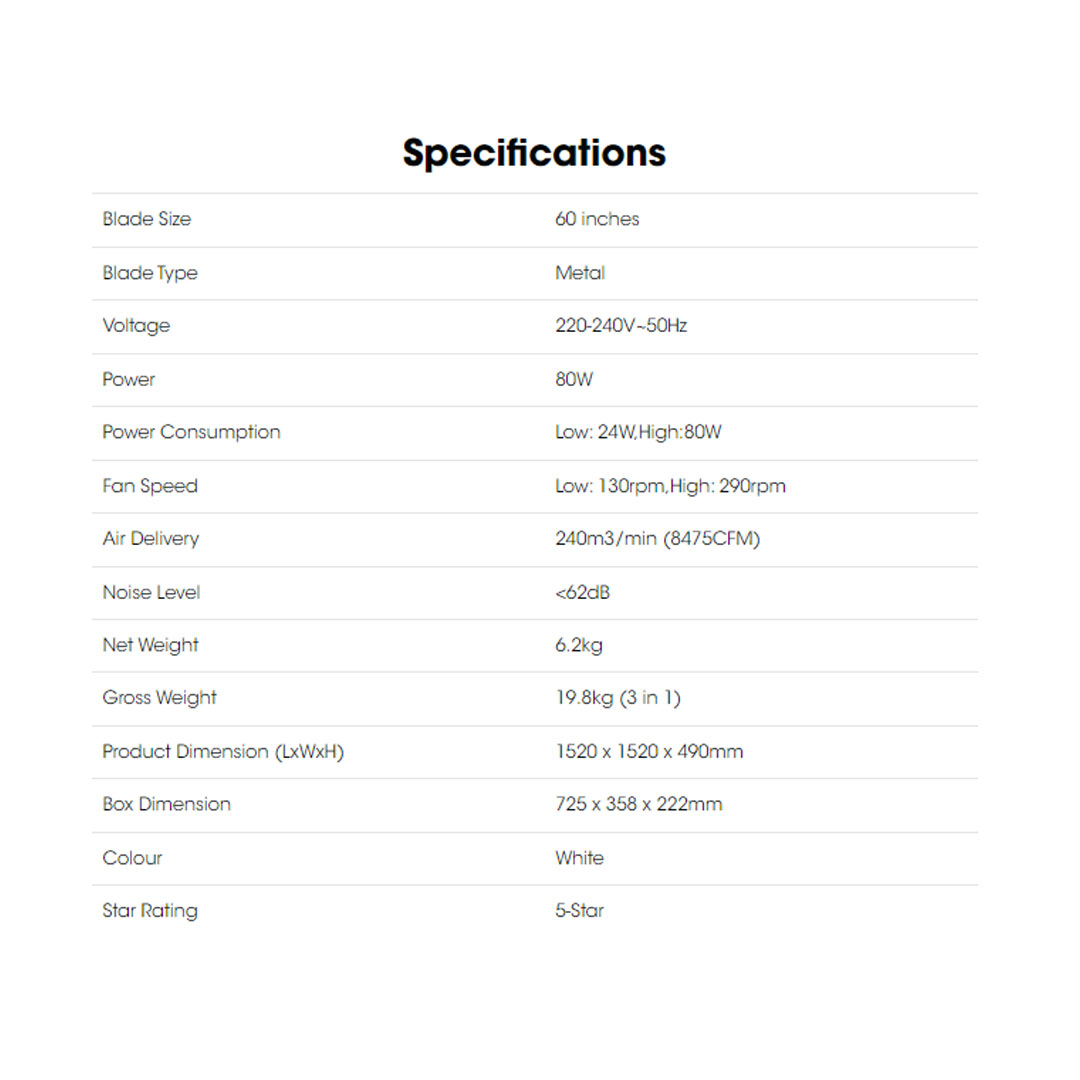The image size is (1080, 1080).
Task: Select the Blade Type row label
Action: click(x=150, y=273)
